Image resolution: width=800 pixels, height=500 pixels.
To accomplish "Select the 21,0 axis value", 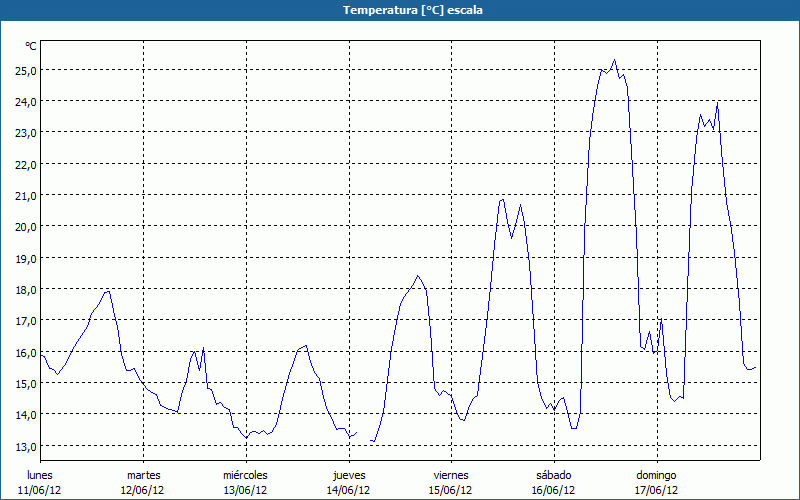I will (26, 195).
